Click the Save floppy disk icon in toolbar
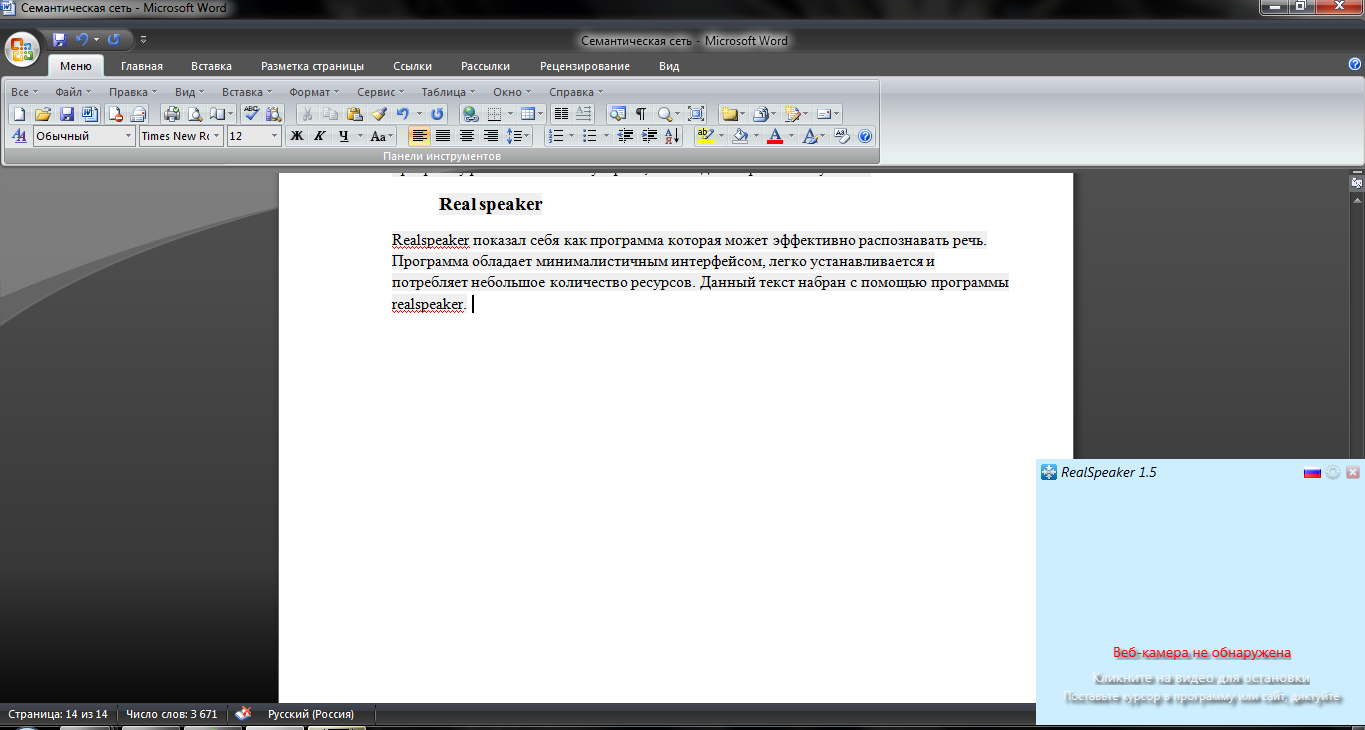Image resolution: width=1365 pixels, height=730 pixels. pos(67,114)
